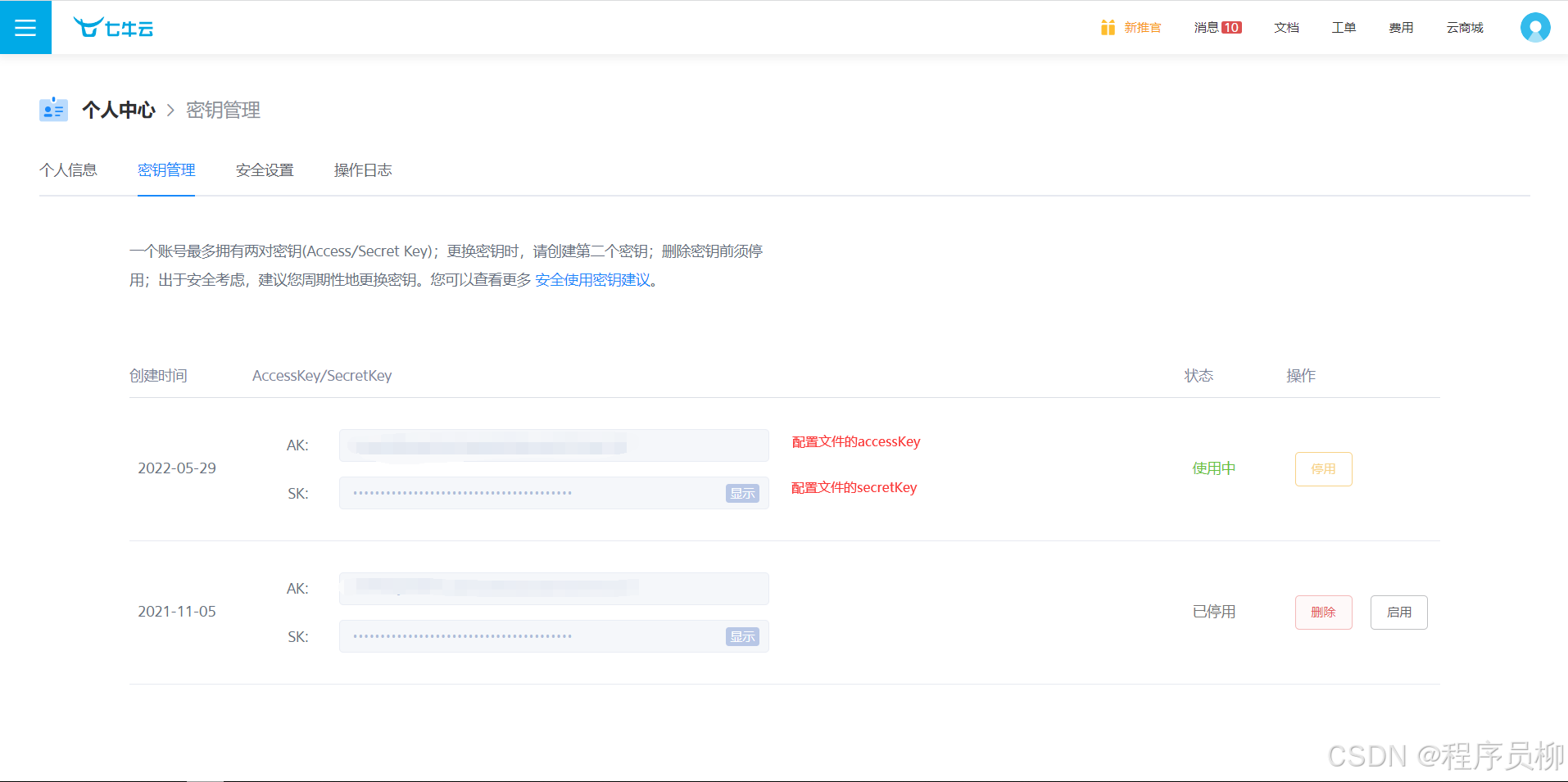This screenshot has width=1568, height=782.
Task: Click the 状态 column header
Action: (1199, 376)
